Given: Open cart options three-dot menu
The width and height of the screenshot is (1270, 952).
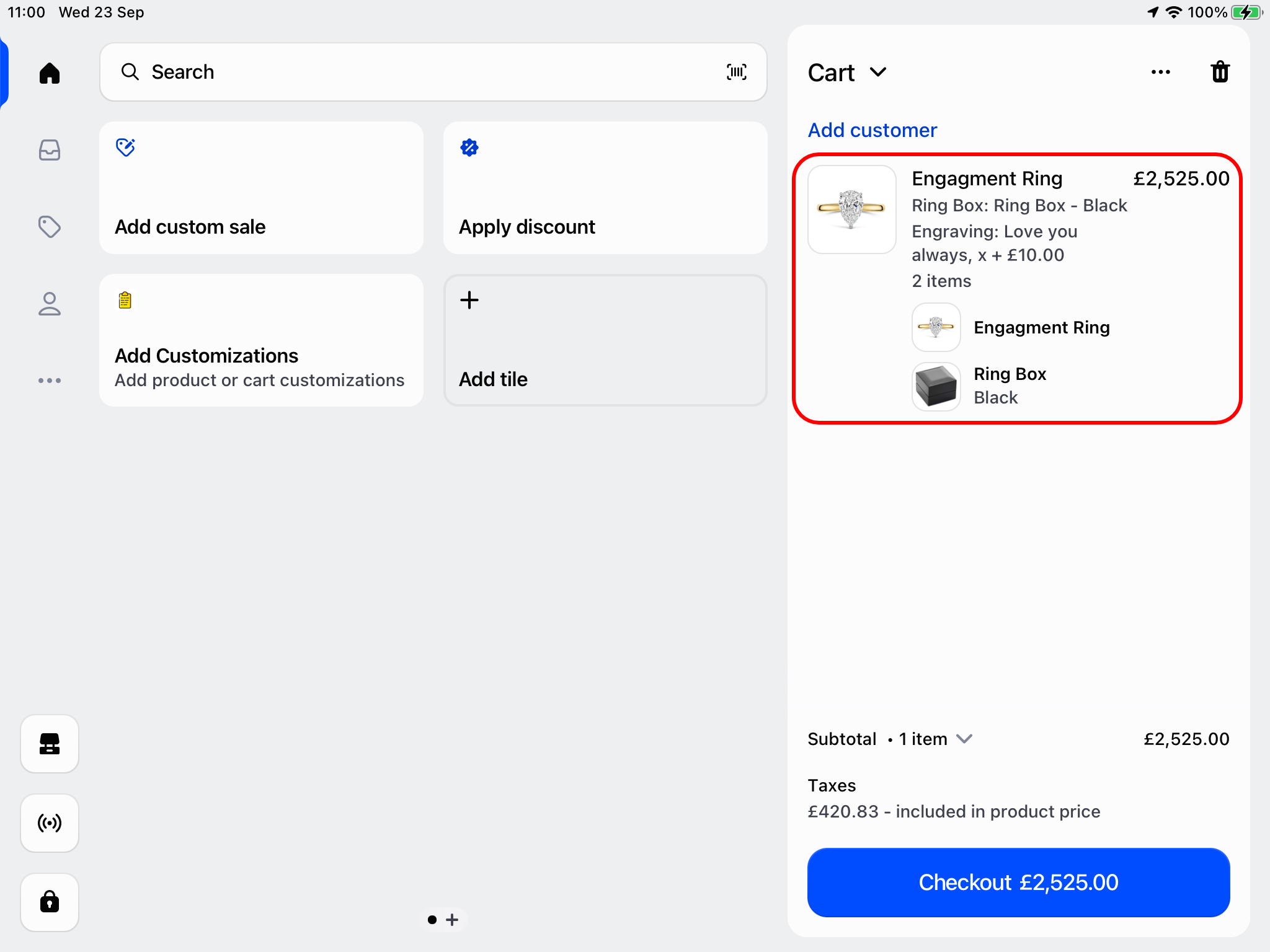Looking at the screenshot, I should [1161, 72].
